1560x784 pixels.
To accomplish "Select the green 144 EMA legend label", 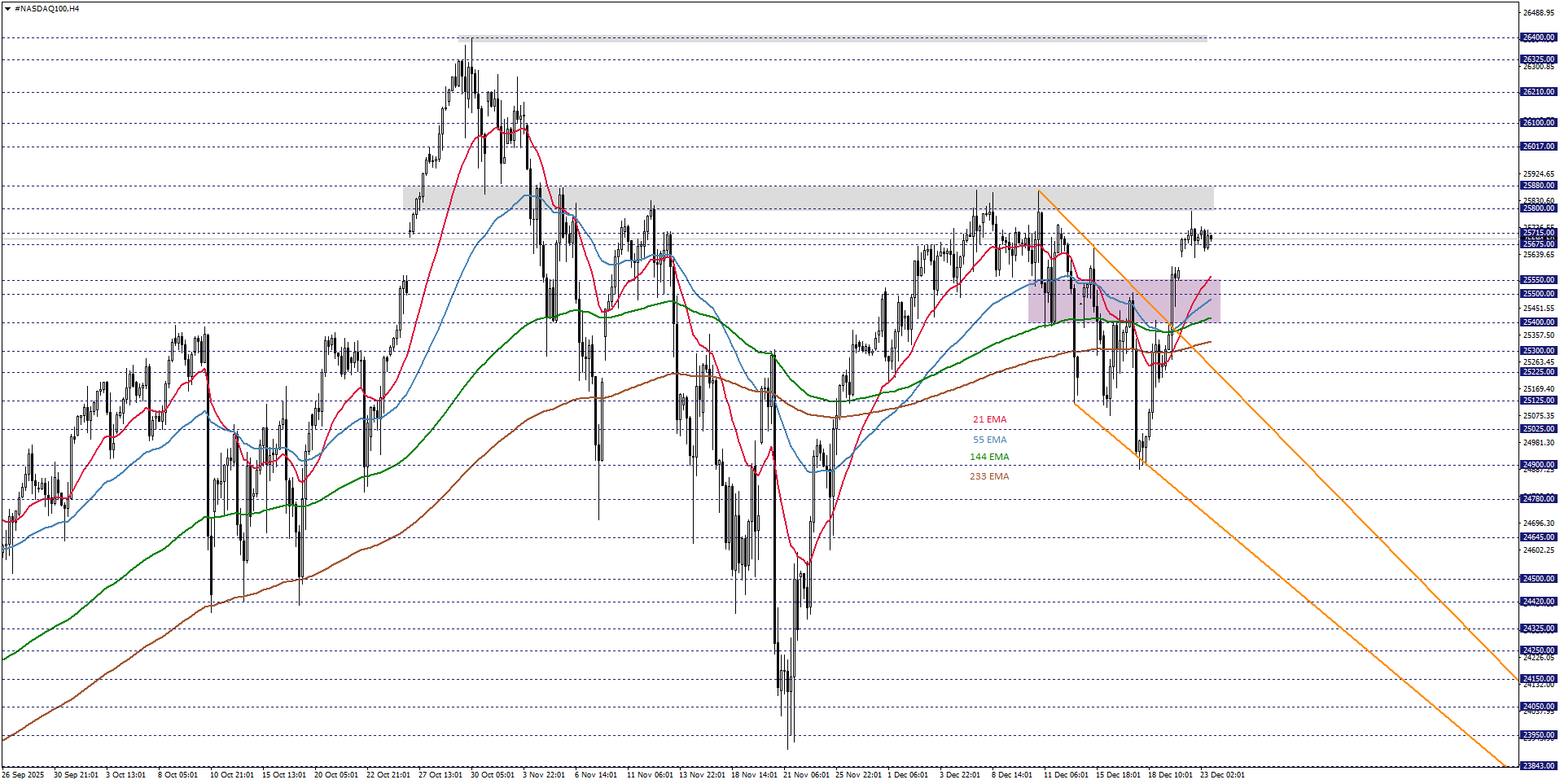I will [x=990, y=458].
